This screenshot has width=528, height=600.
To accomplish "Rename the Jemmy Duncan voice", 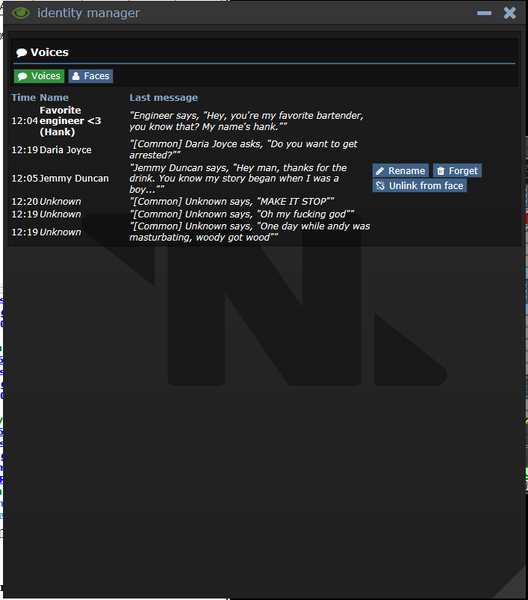I will click(401, 171).
